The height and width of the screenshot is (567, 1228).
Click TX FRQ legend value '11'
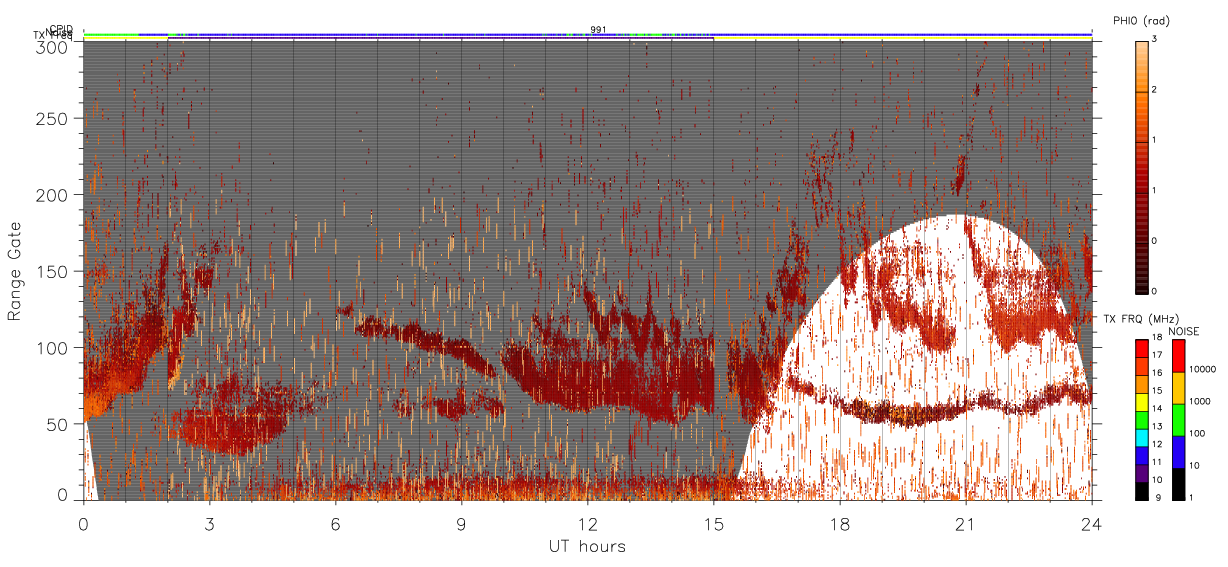(x=1158, y=463)
